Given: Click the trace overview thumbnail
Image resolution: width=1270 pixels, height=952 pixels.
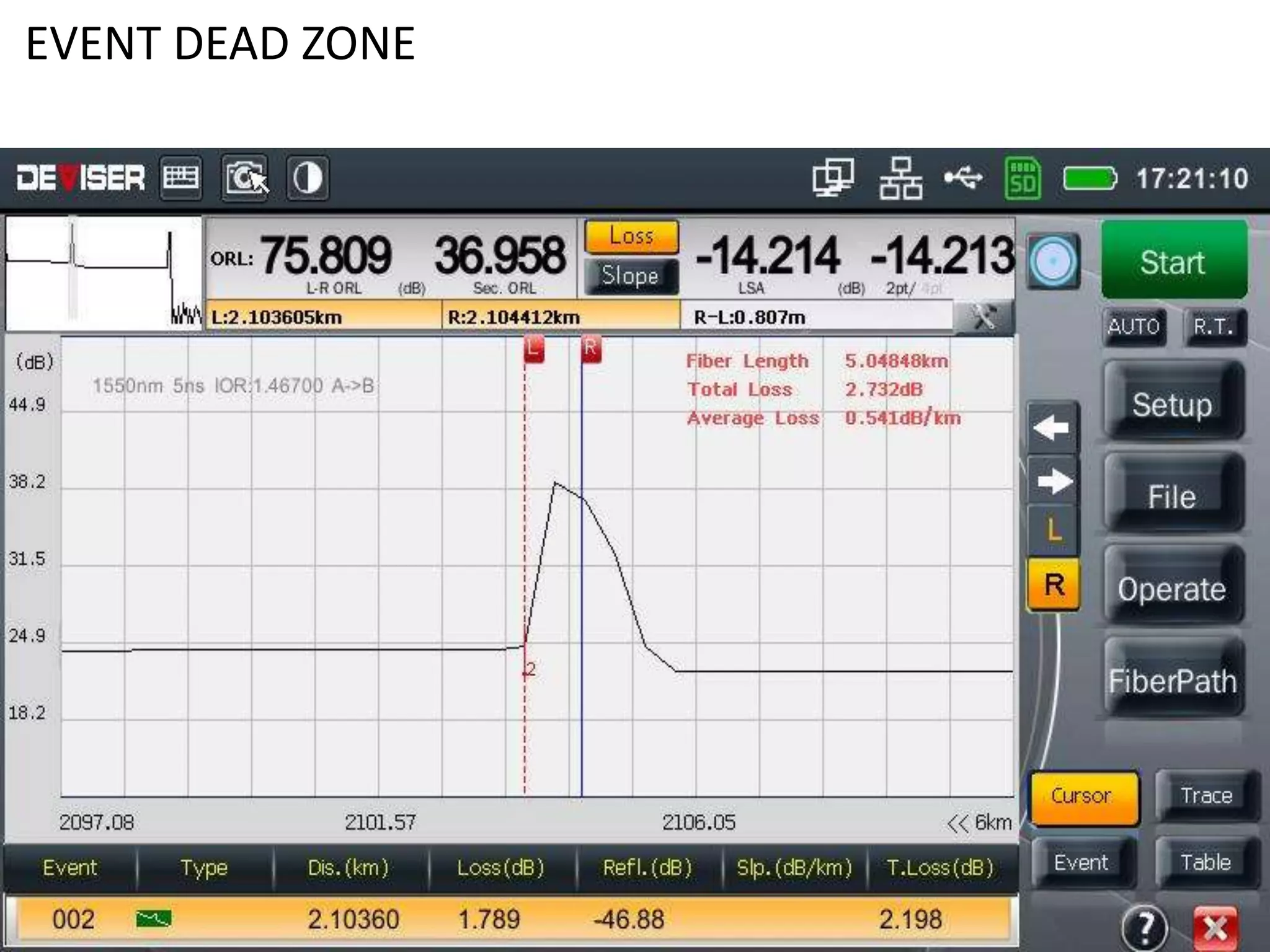Looking at the screenshot, I should (x=104, y=273).
